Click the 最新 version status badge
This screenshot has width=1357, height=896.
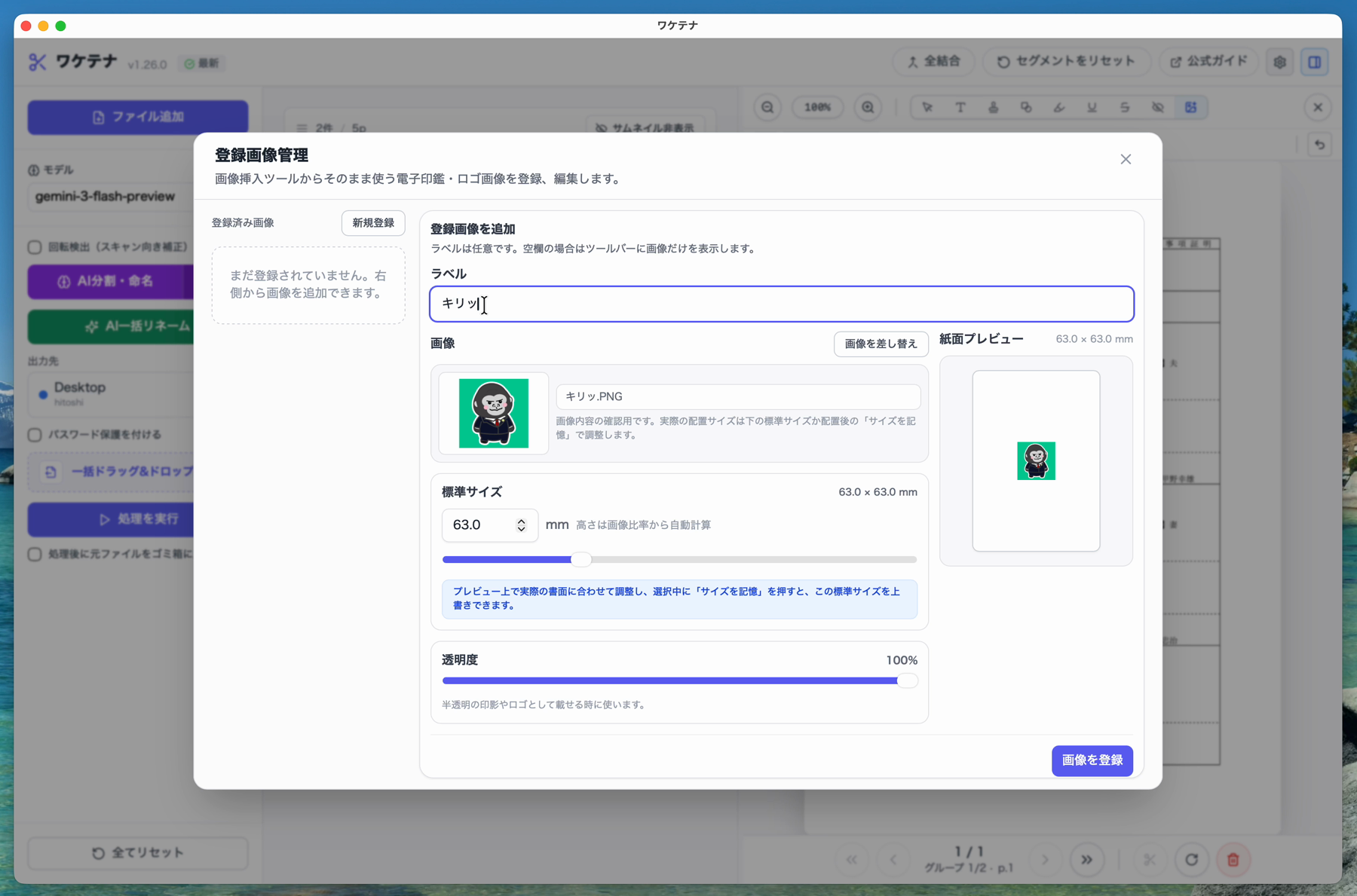202,63
